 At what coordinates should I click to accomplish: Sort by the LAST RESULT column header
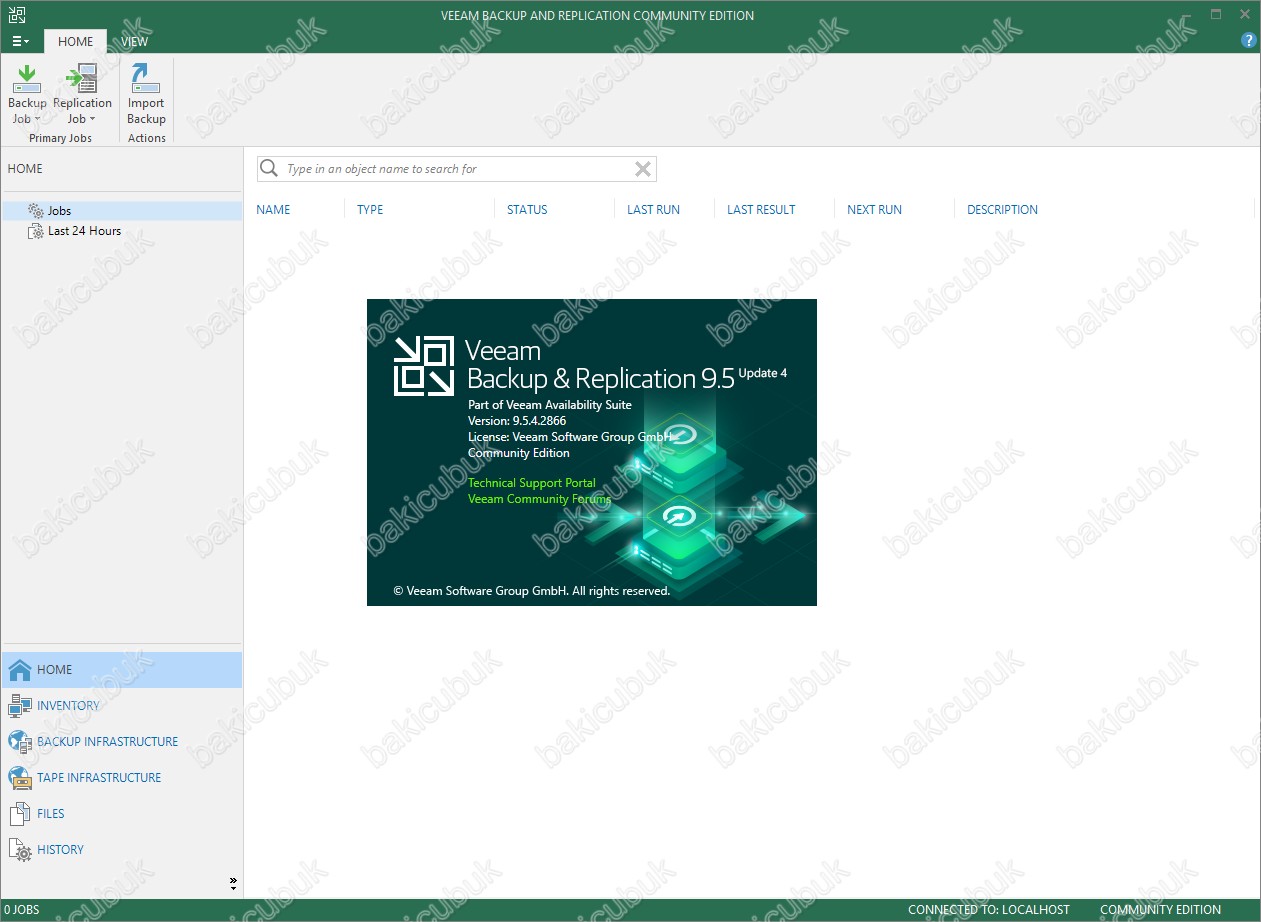click(x=761, y=210)
